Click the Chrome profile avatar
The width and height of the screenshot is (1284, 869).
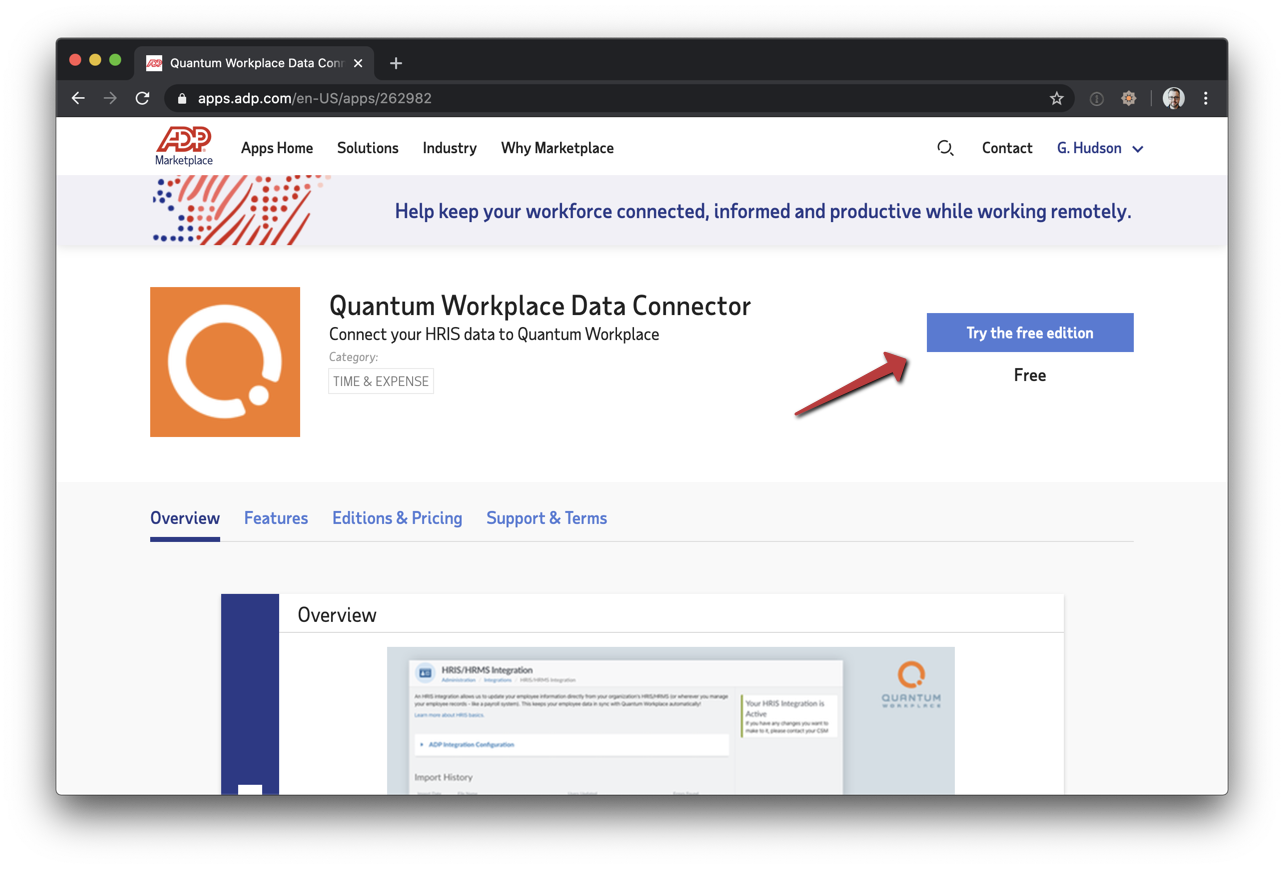click(1172, 98)
